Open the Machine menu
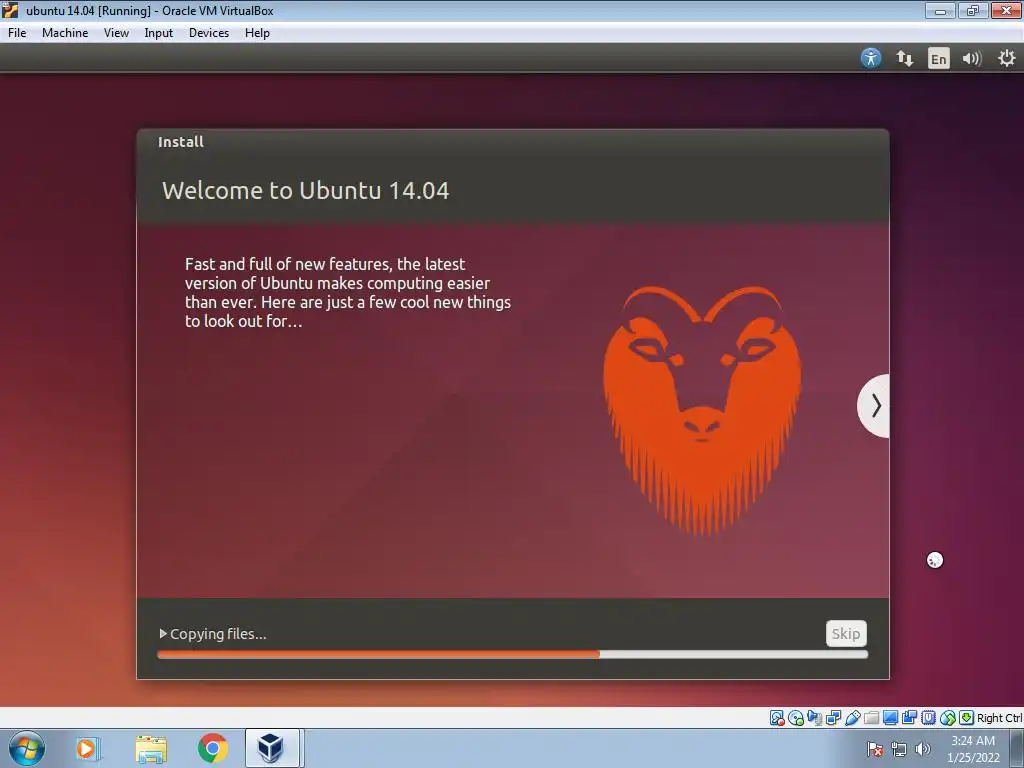Image resolution: width=1024 pixels, height=768 pixels. click(x=65, y=33)
